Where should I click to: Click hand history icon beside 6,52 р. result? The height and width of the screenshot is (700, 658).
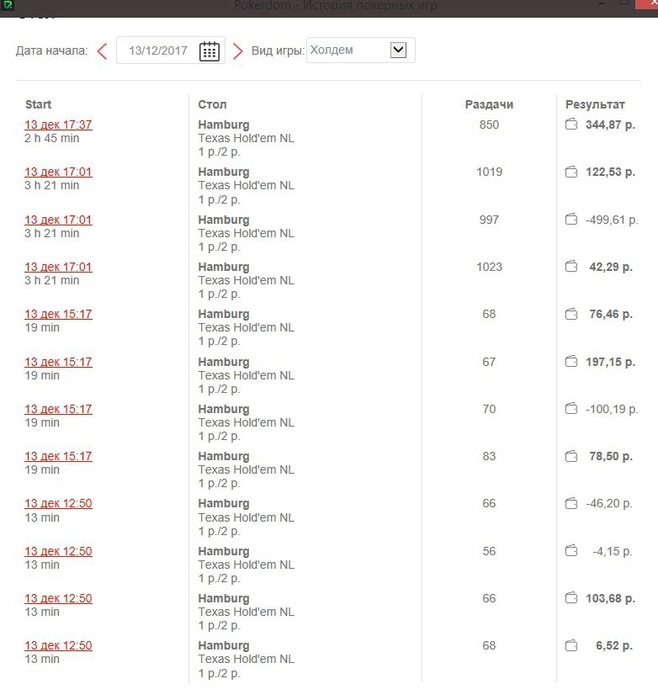click(x=571, y=646)
